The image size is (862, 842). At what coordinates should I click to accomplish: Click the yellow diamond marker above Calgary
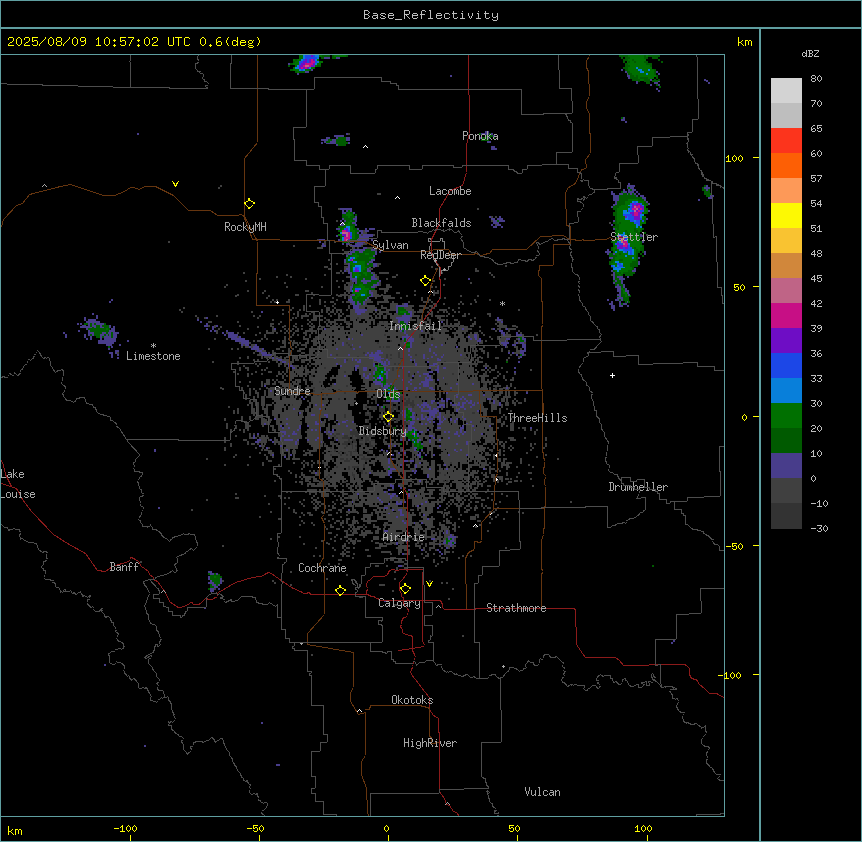405,589
